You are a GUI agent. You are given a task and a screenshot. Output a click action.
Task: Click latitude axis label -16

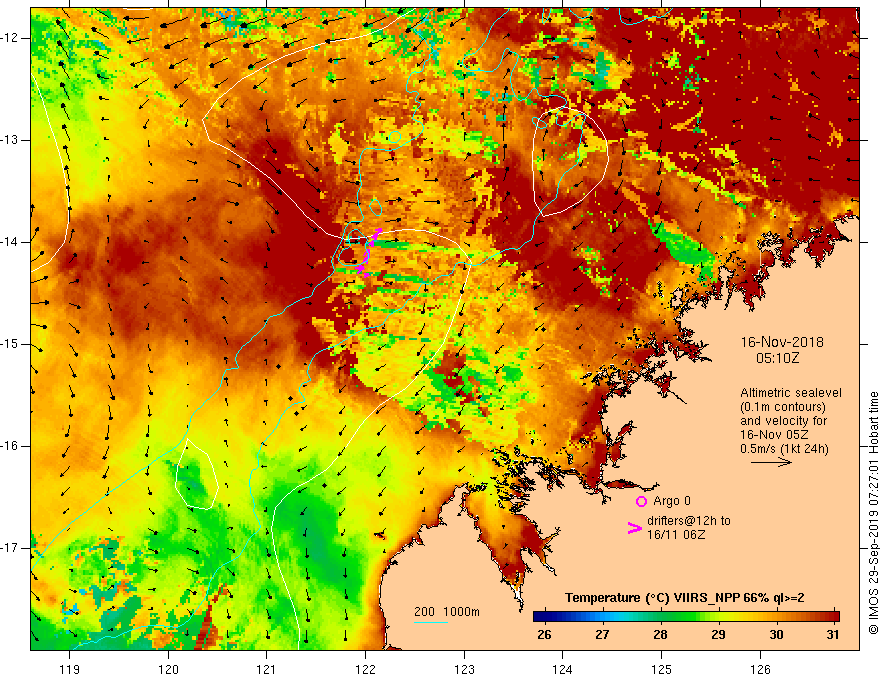click(x=11, y=446)
